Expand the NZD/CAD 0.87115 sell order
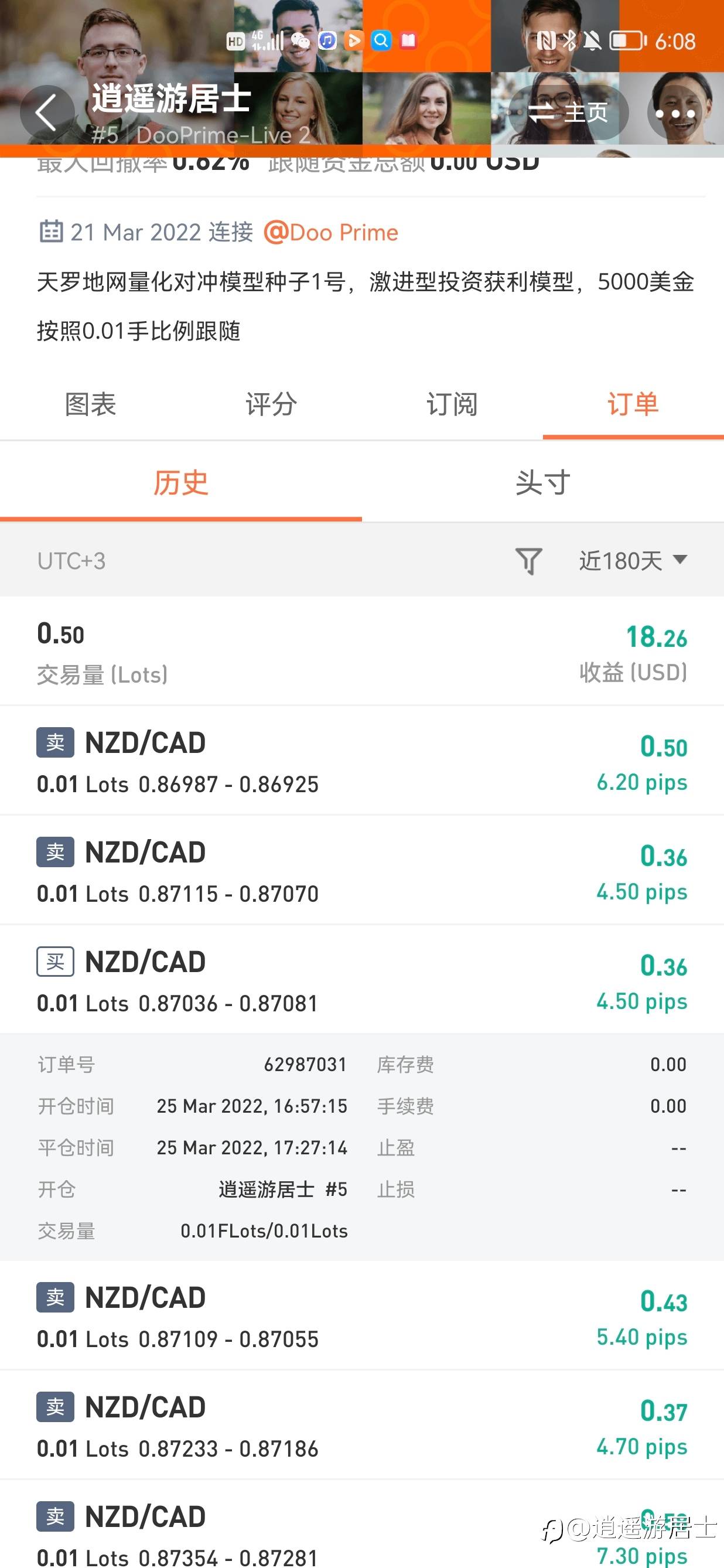Screen dimensions: 724x1568 [x=361, y=871]
